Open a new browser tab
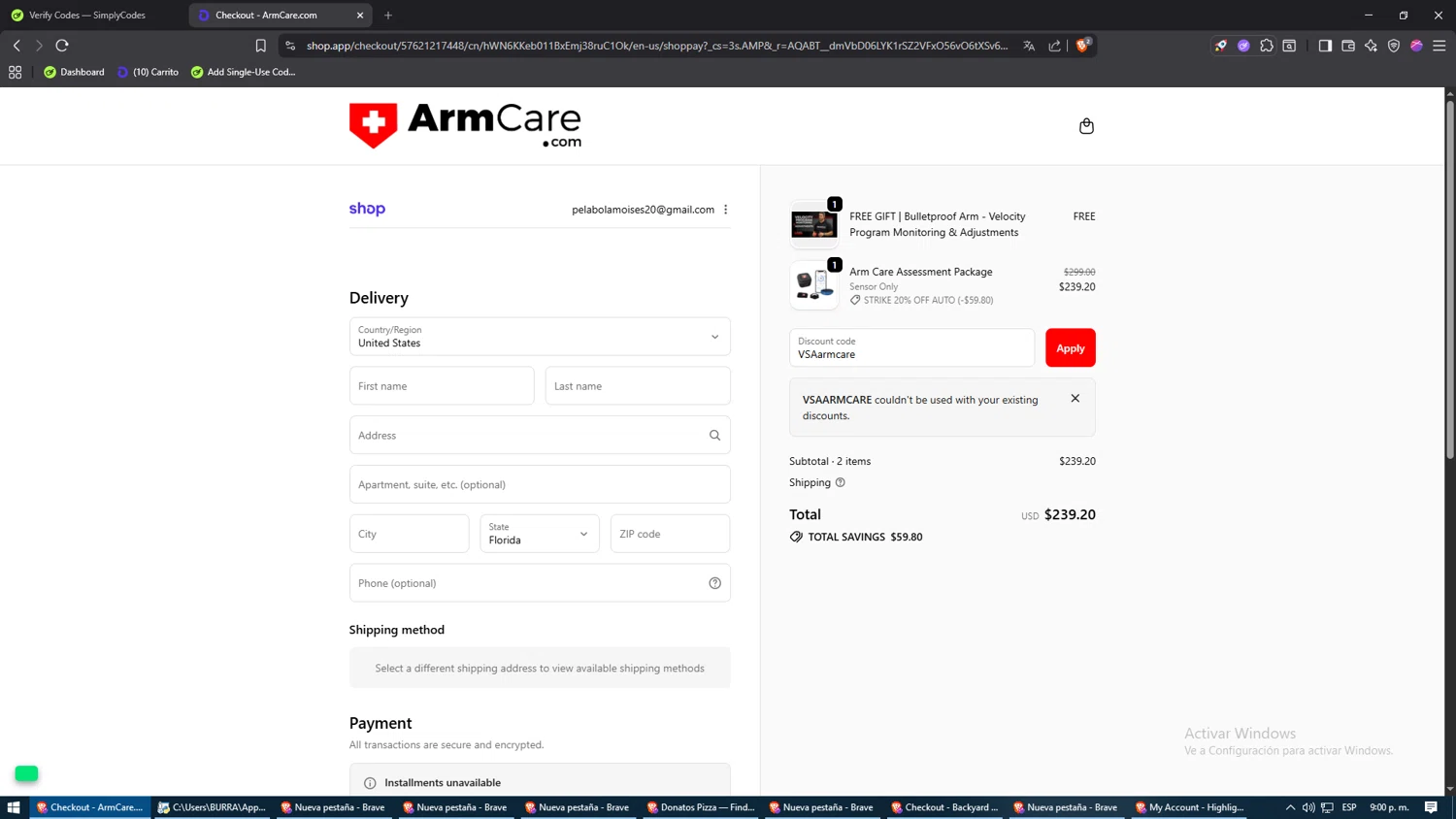The width and height of the screenshot is (1456, 819). tap(388, 16)
